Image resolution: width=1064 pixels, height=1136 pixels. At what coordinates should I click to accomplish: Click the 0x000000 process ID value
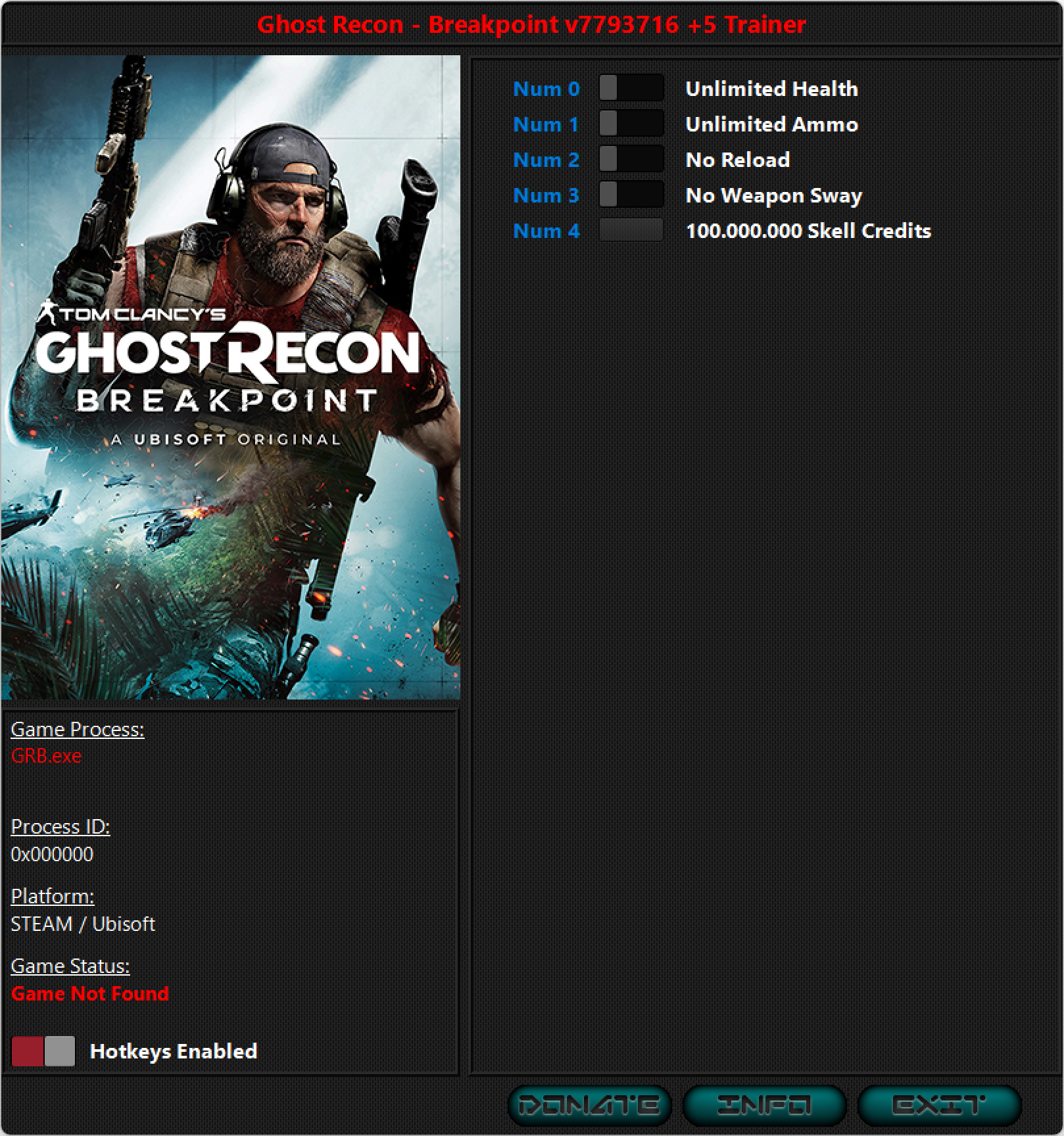tap(52, 854)
